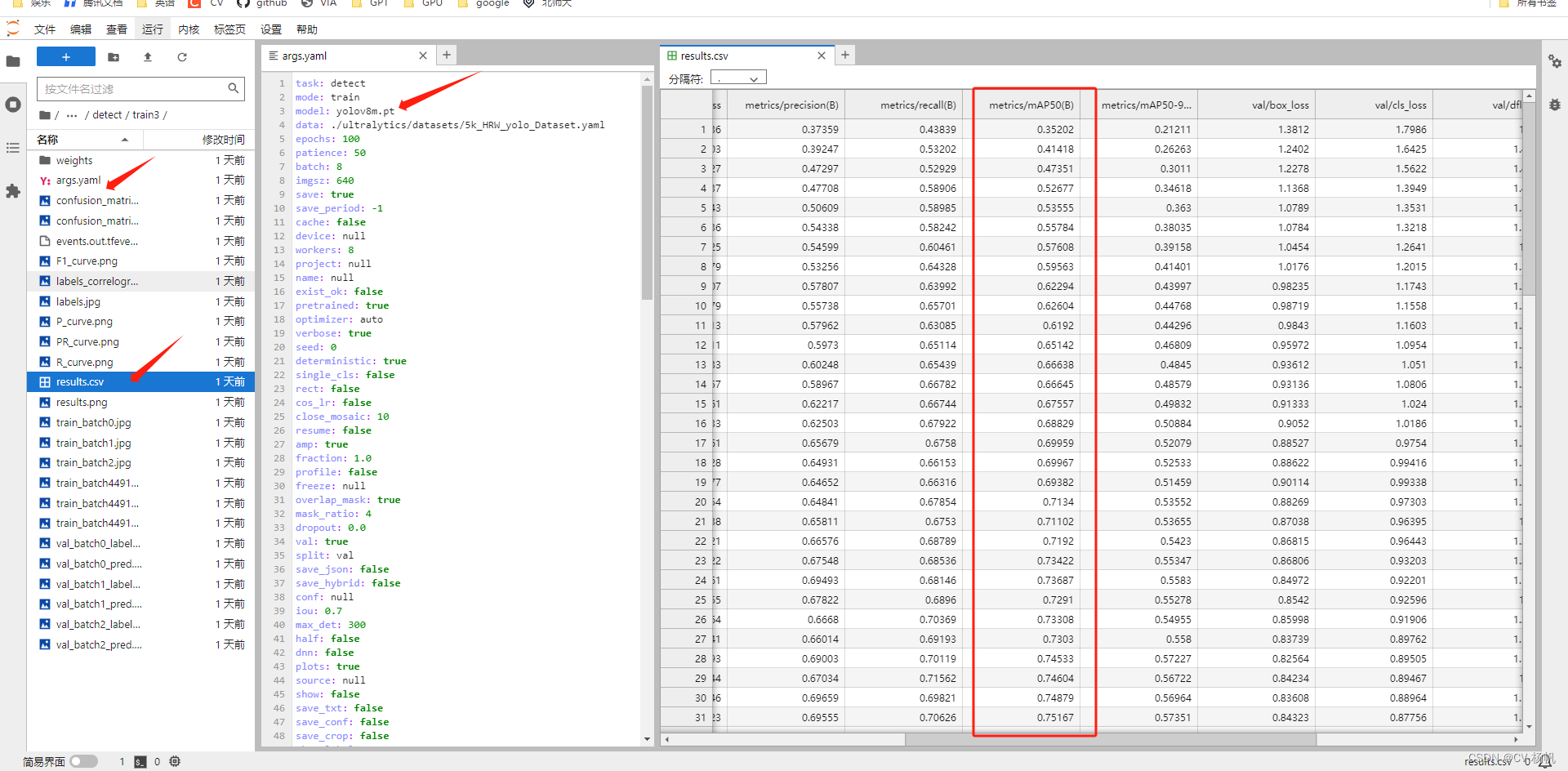This screenshot has height=771, width=1568.
Task: Open the extension manager puzzle icon
Action: click(13, 191)
